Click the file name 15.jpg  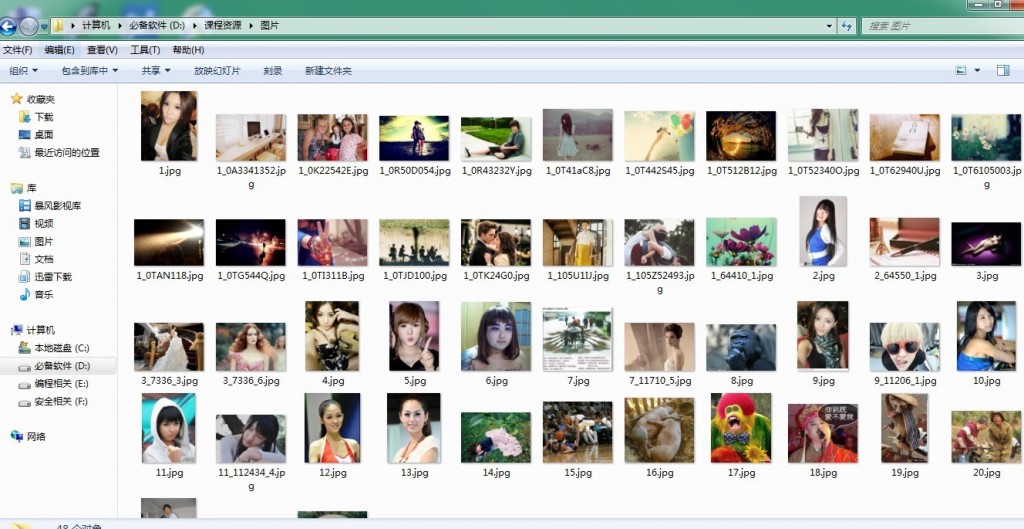[x=578, y=473]
